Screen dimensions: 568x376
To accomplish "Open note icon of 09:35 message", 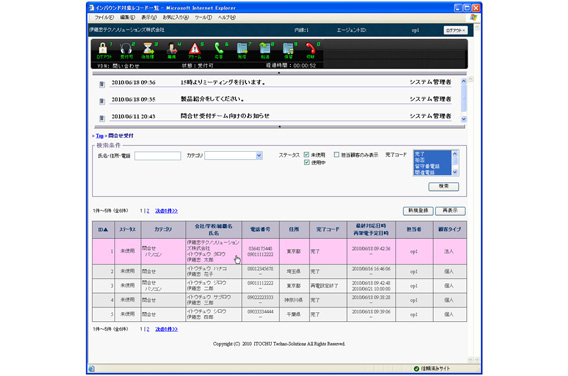I will 102,101.
